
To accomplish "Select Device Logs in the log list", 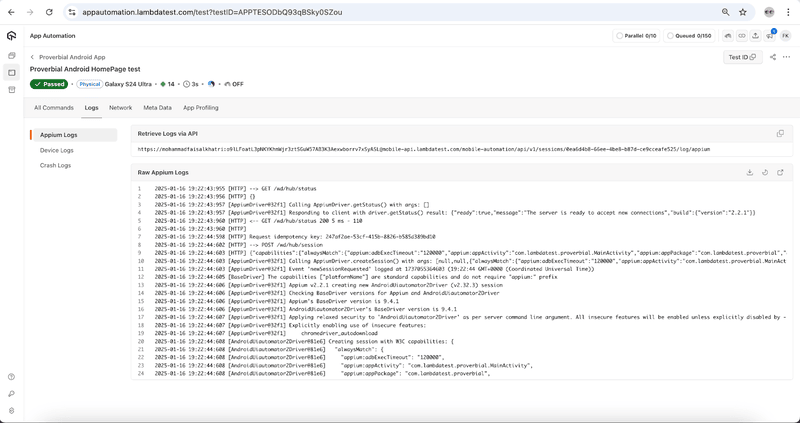I will pyautogui.click(x=57, y=151).
